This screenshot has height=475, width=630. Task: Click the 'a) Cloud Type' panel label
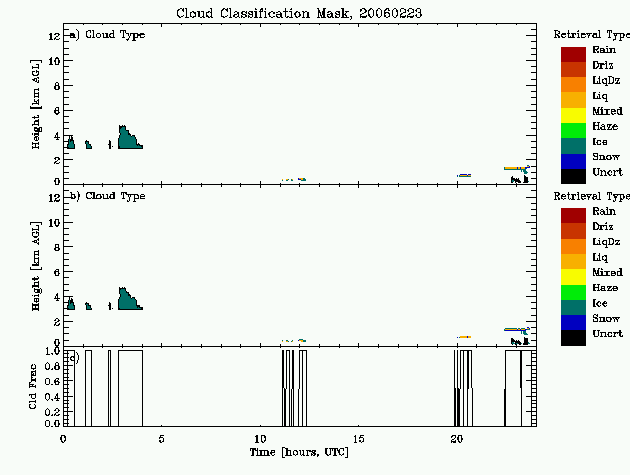point(107,35)
